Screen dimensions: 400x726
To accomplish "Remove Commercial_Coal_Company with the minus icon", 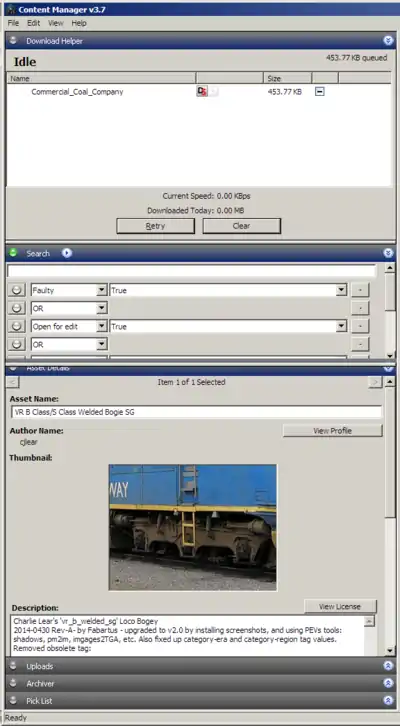I will tap(319, 92).
